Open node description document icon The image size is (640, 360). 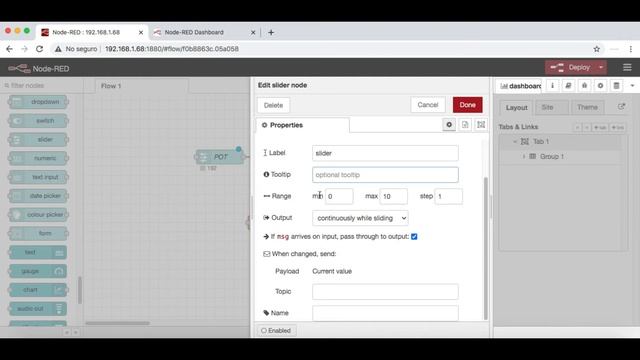coord(465,125)
